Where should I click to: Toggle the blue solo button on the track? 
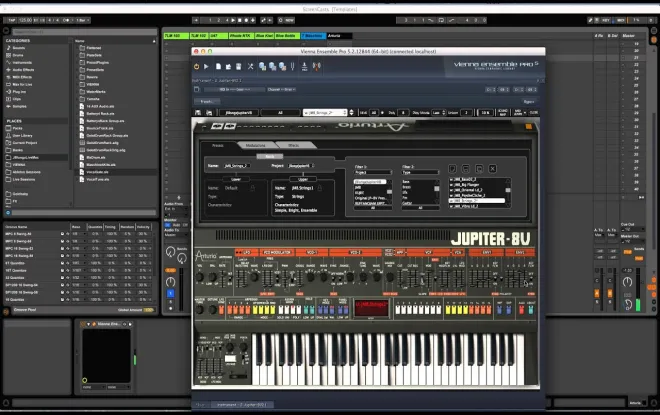click(170, 293)
